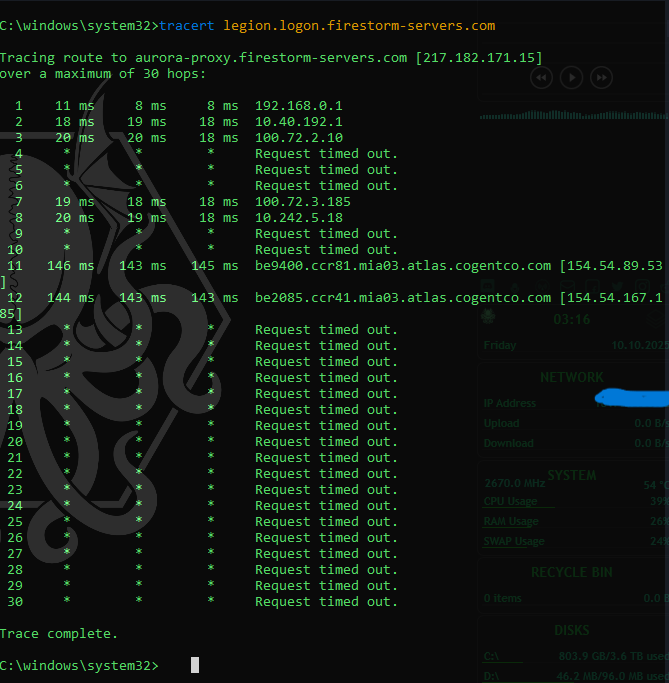Click the command prompt cursor after system32>

(195, 665)
